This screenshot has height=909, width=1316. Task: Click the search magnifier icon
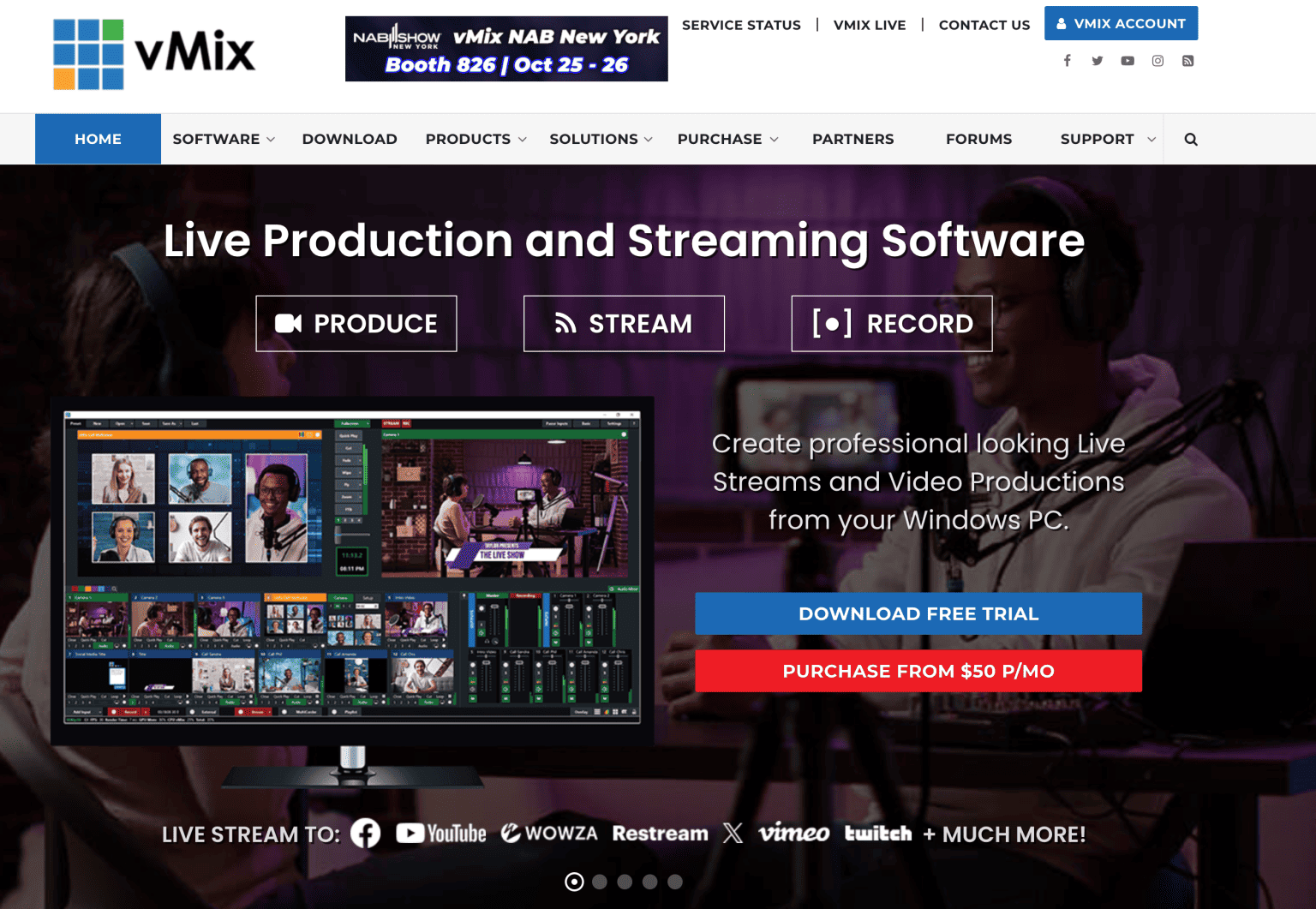click(x=1190, y=138)
